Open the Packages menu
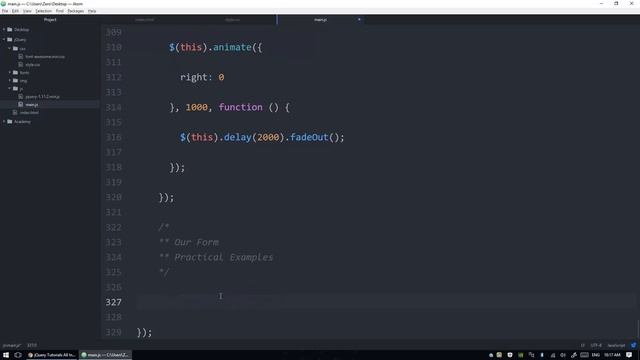Screen dimensions: 640x360 pos(76,11)
